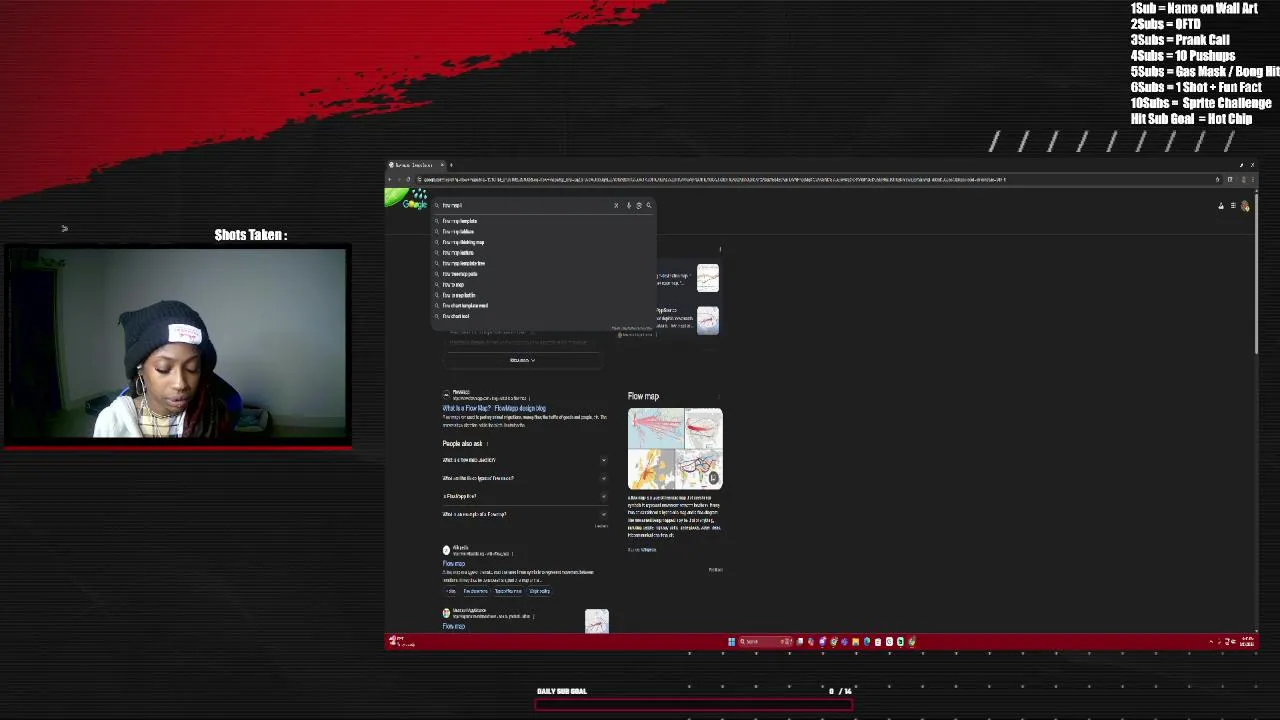Image resolution: width=1280 pixels, height=720 pixels.
Task: Click Feedback below the knowledge panel
Action: [715, 570]
